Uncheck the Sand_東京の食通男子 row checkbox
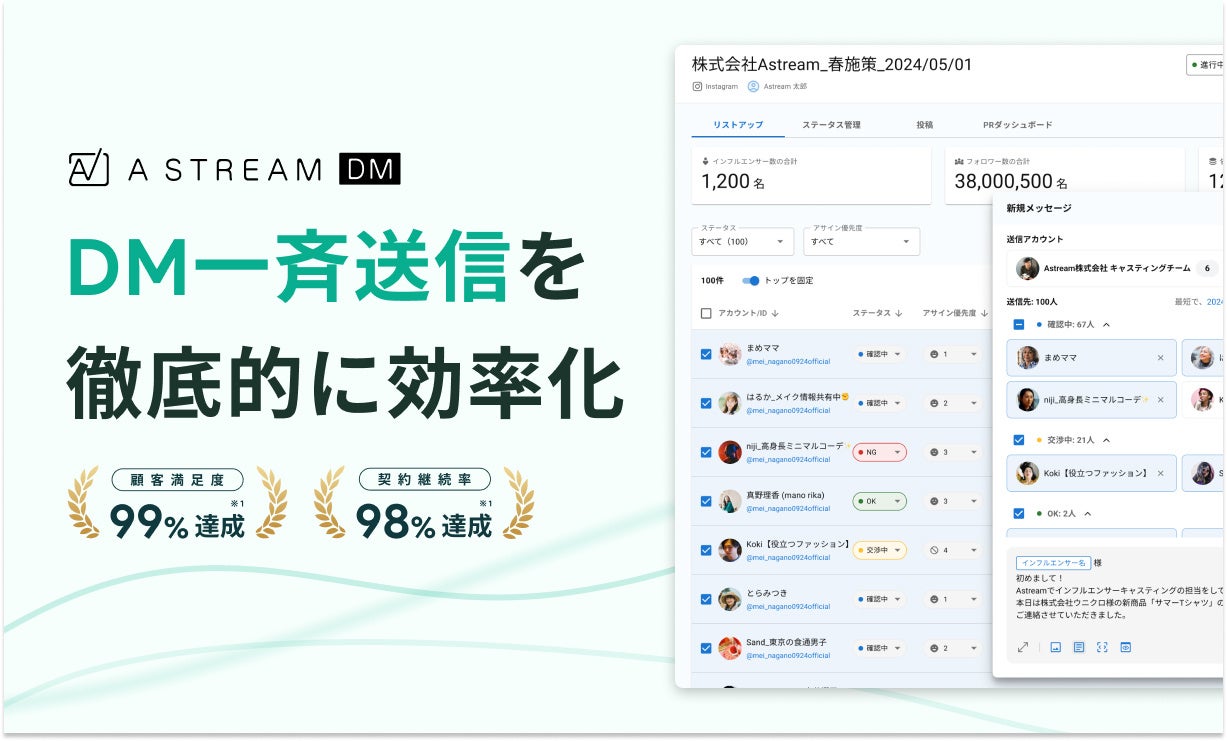This screenshot has height=741, width=1227. click(x=706, y=648)
